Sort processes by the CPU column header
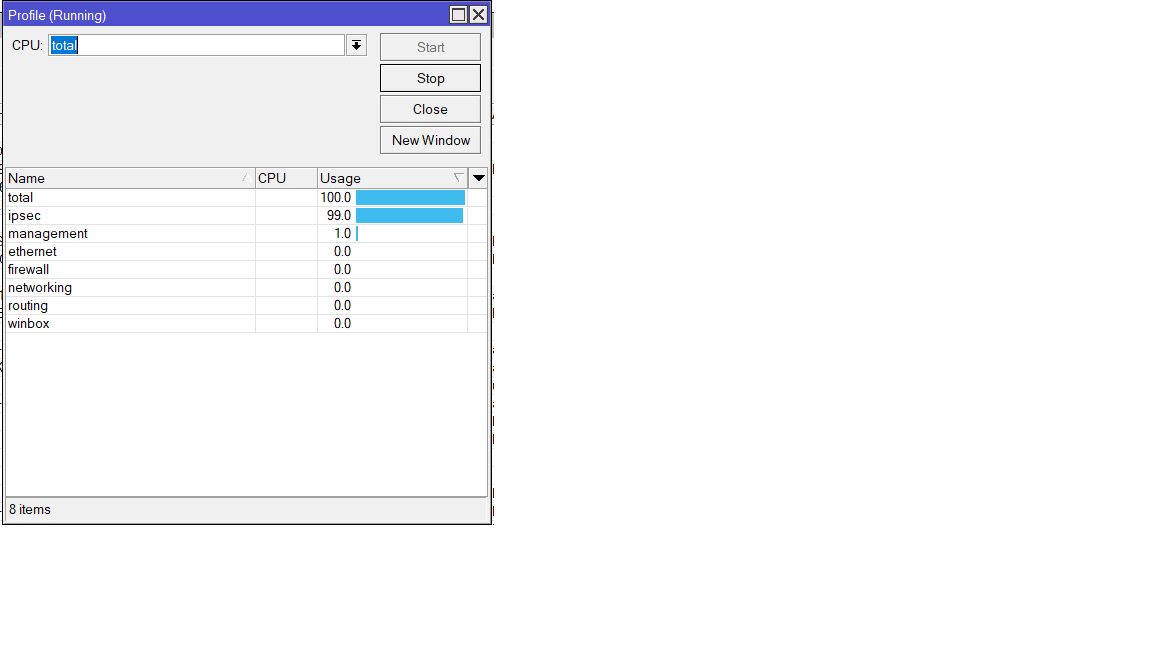This screenshot has width=1152, height=648. coord(285,177)
